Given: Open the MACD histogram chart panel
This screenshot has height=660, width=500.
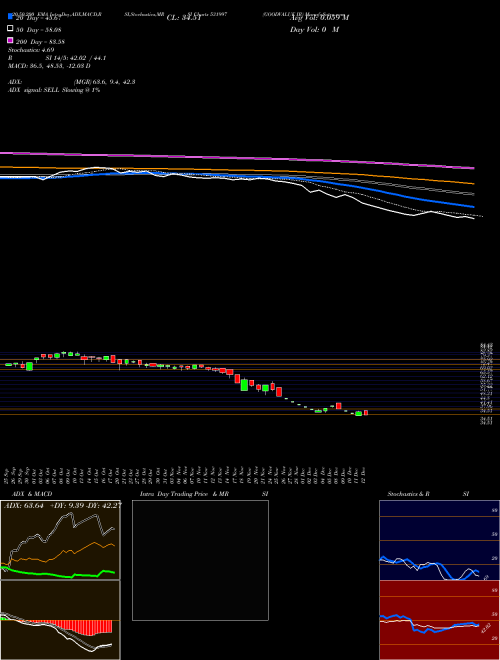Looking at the screenshot, I should pos(60,620).
